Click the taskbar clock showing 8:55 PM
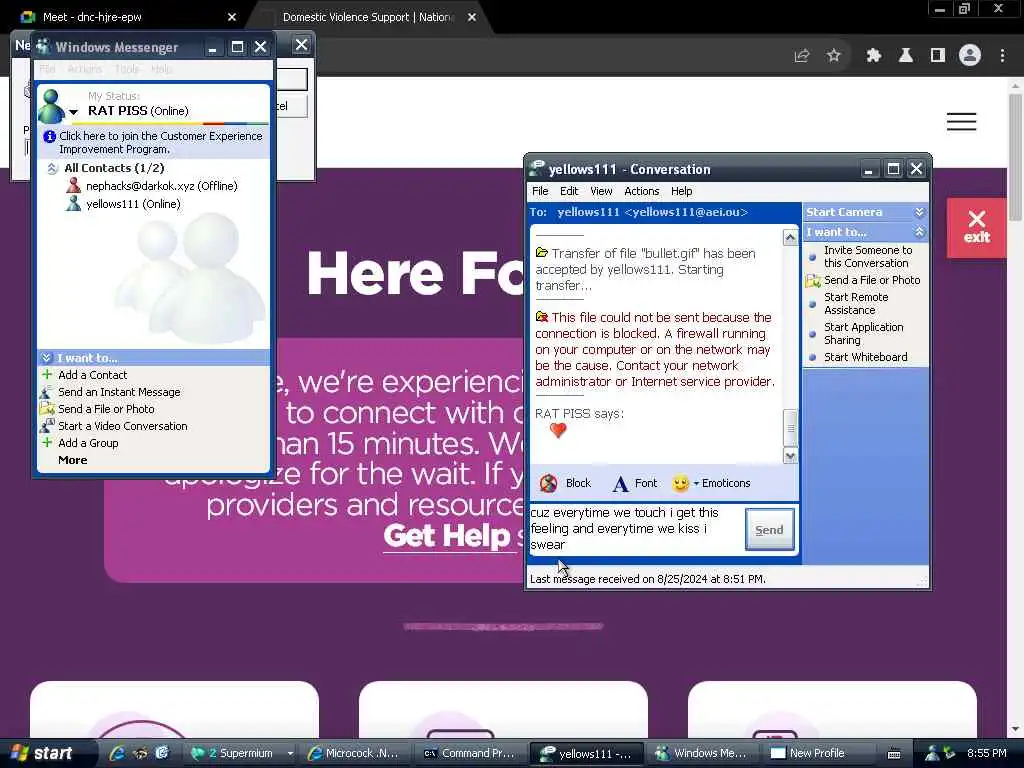 coord(987,753)
